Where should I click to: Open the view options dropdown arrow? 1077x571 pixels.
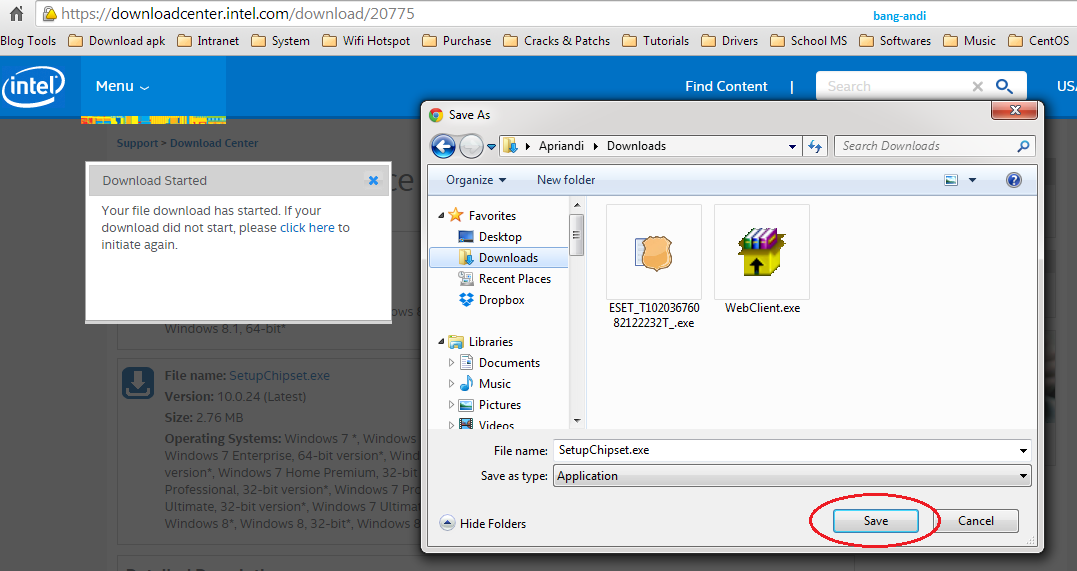tap(972, 180)
